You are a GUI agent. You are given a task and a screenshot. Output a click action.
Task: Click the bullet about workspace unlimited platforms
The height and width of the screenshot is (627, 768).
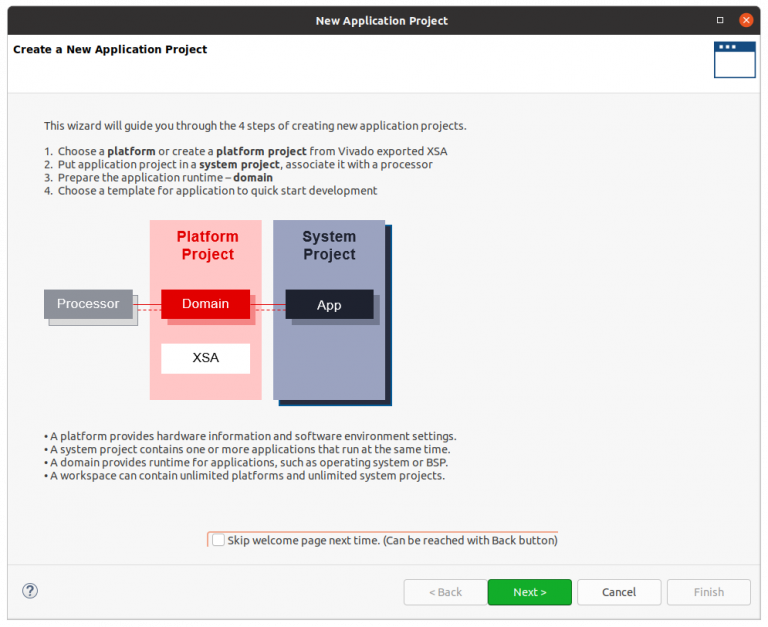click(247, 475)
